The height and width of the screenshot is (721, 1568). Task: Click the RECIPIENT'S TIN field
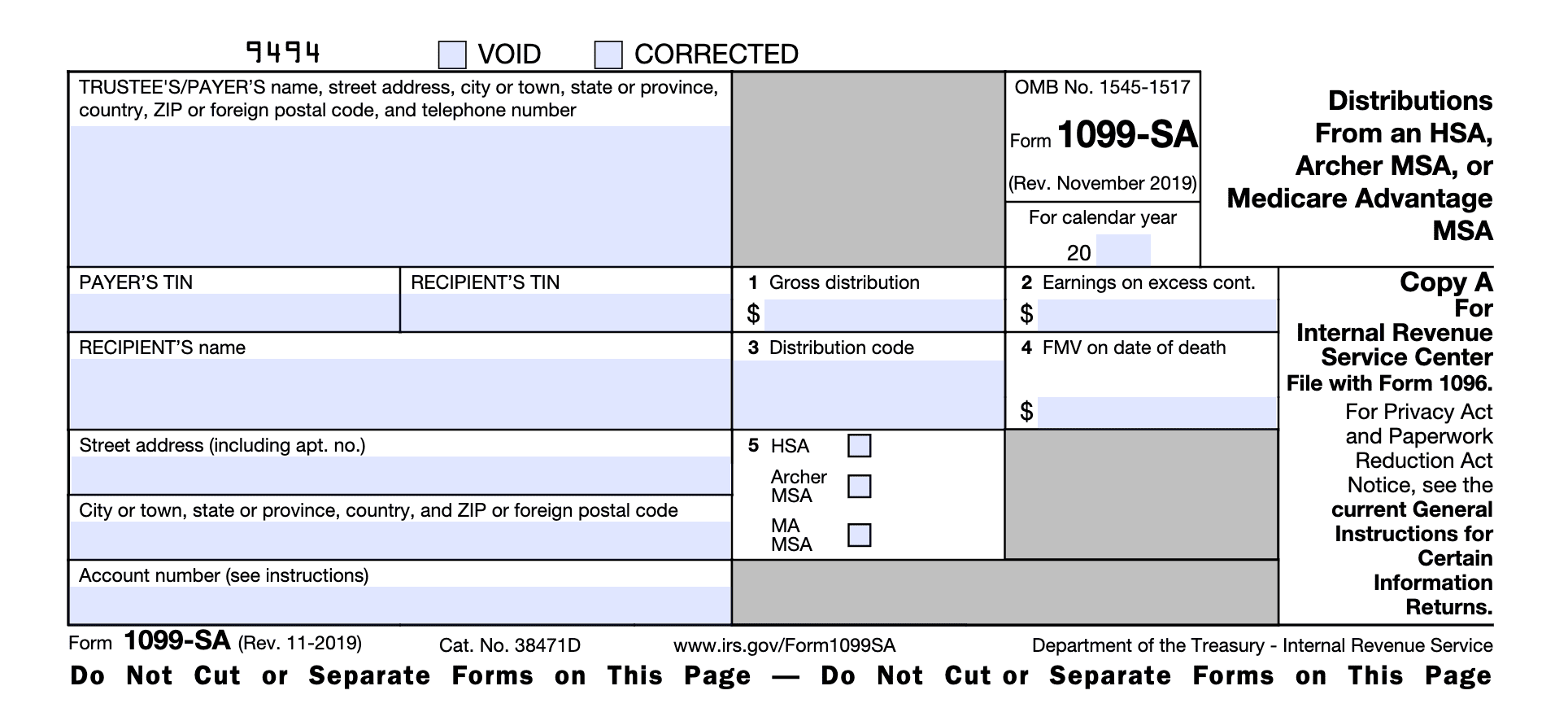coord(566,312)
